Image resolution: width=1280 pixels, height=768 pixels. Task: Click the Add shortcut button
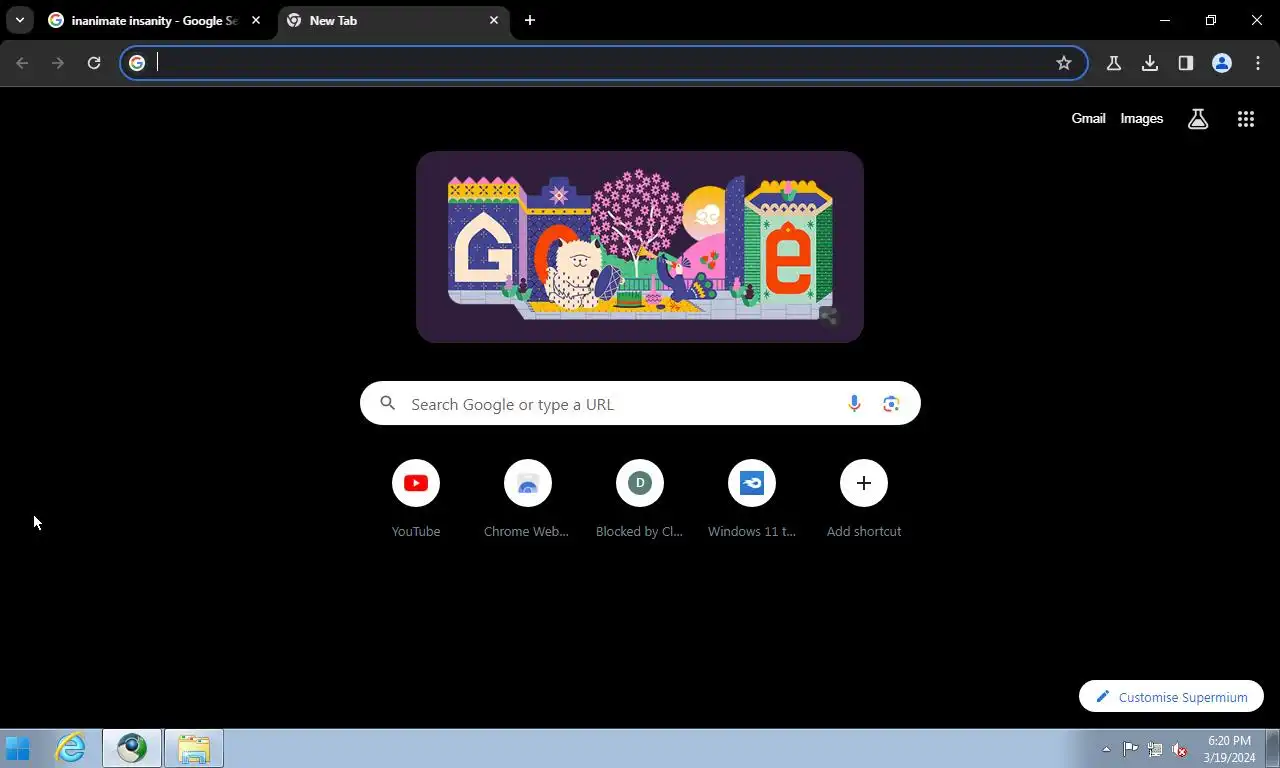pyautogui.click(x=864, y=500)
